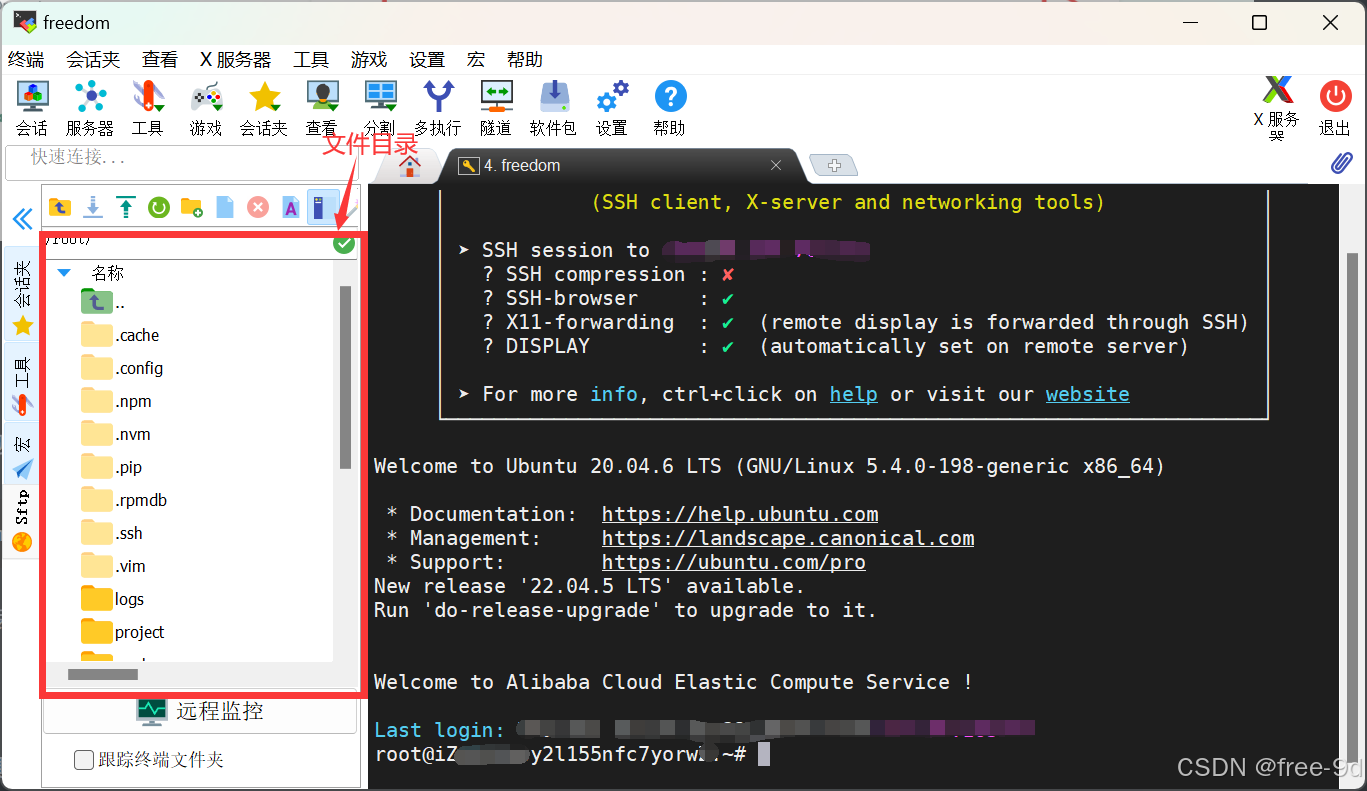
Task: Collapse the 名称 tree expander
Action: tap(64, 272)
